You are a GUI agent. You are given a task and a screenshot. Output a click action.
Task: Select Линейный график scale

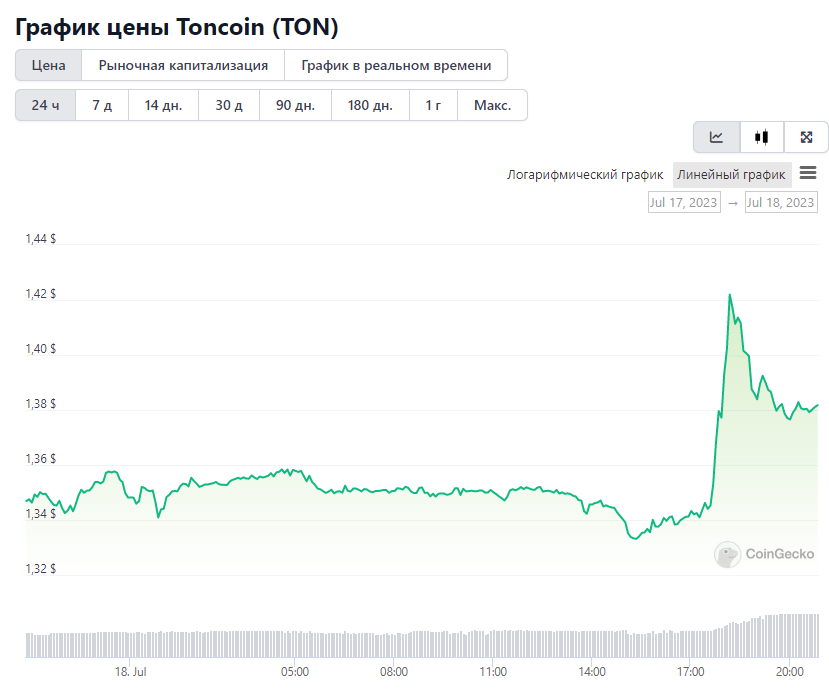click(732, 174)
